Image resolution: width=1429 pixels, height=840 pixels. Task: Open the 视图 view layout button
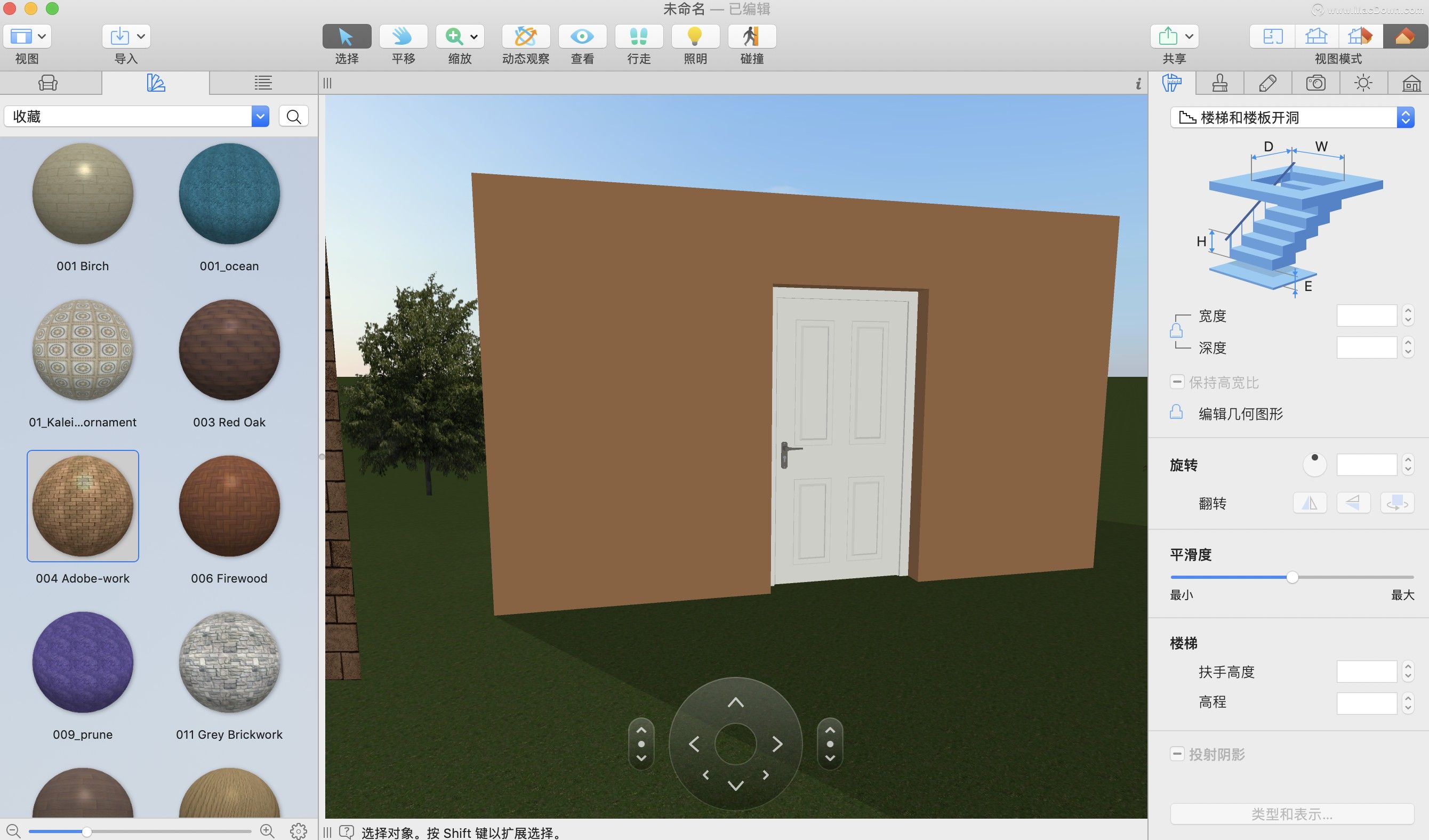point(21,36)
